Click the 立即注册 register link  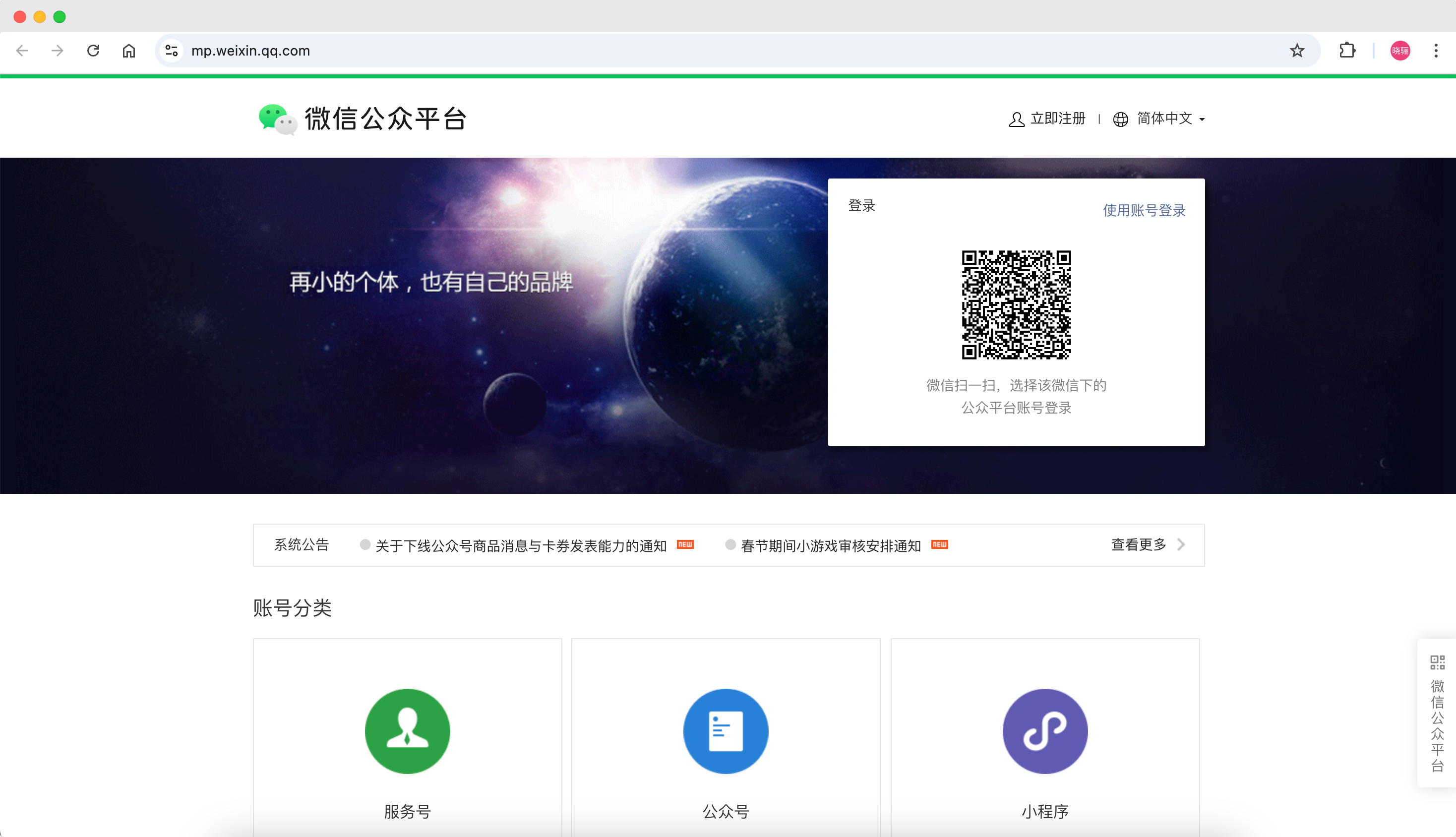[x=1058, y=119]
